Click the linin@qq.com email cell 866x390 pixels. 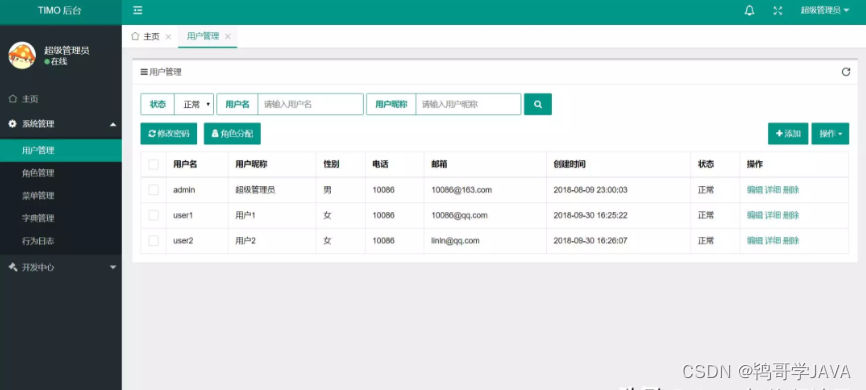coord(455,240)
